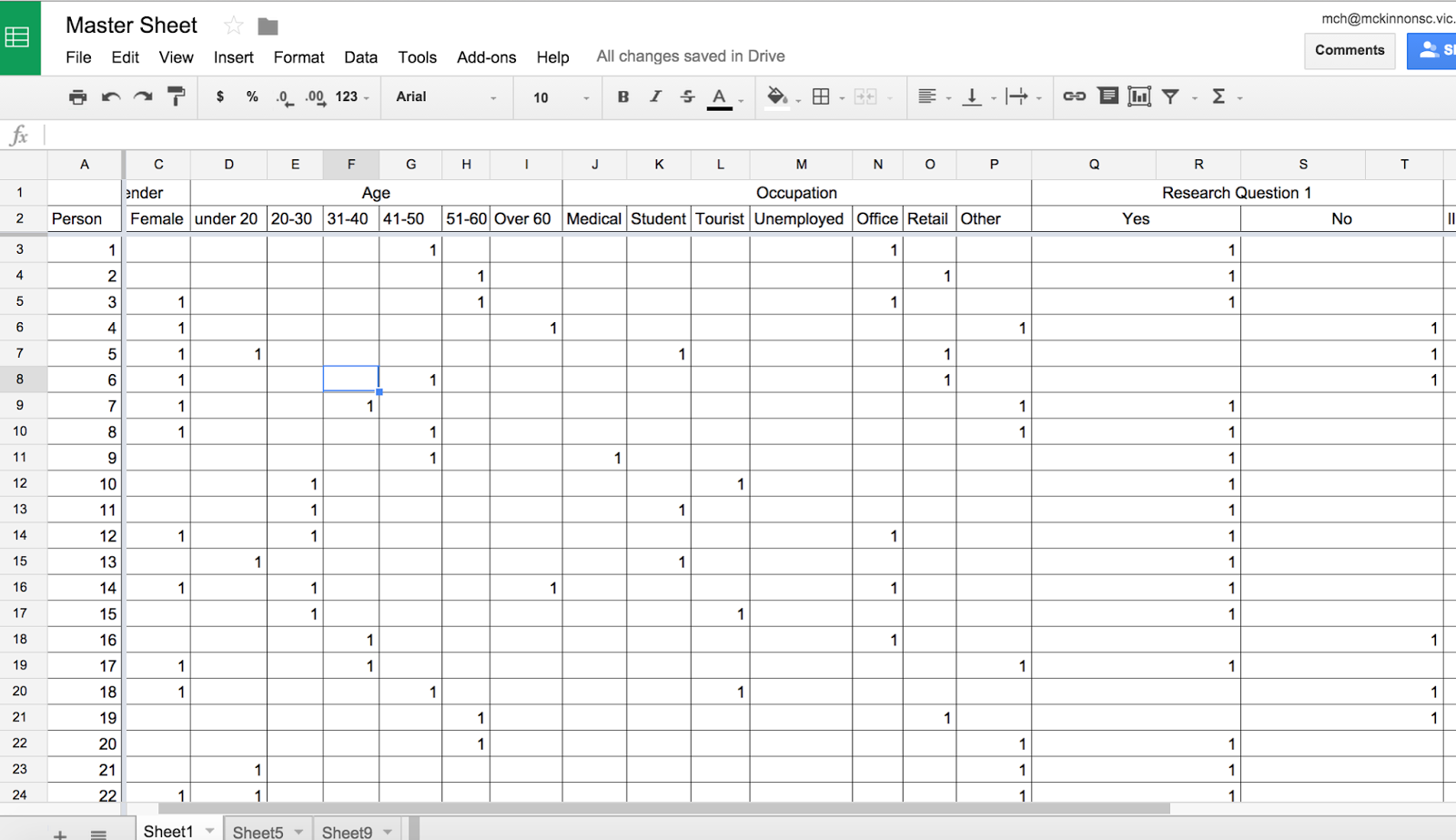The height and width of the screenshot is (840, 1456).
Task: Open the Data menu
Action: 360,56
